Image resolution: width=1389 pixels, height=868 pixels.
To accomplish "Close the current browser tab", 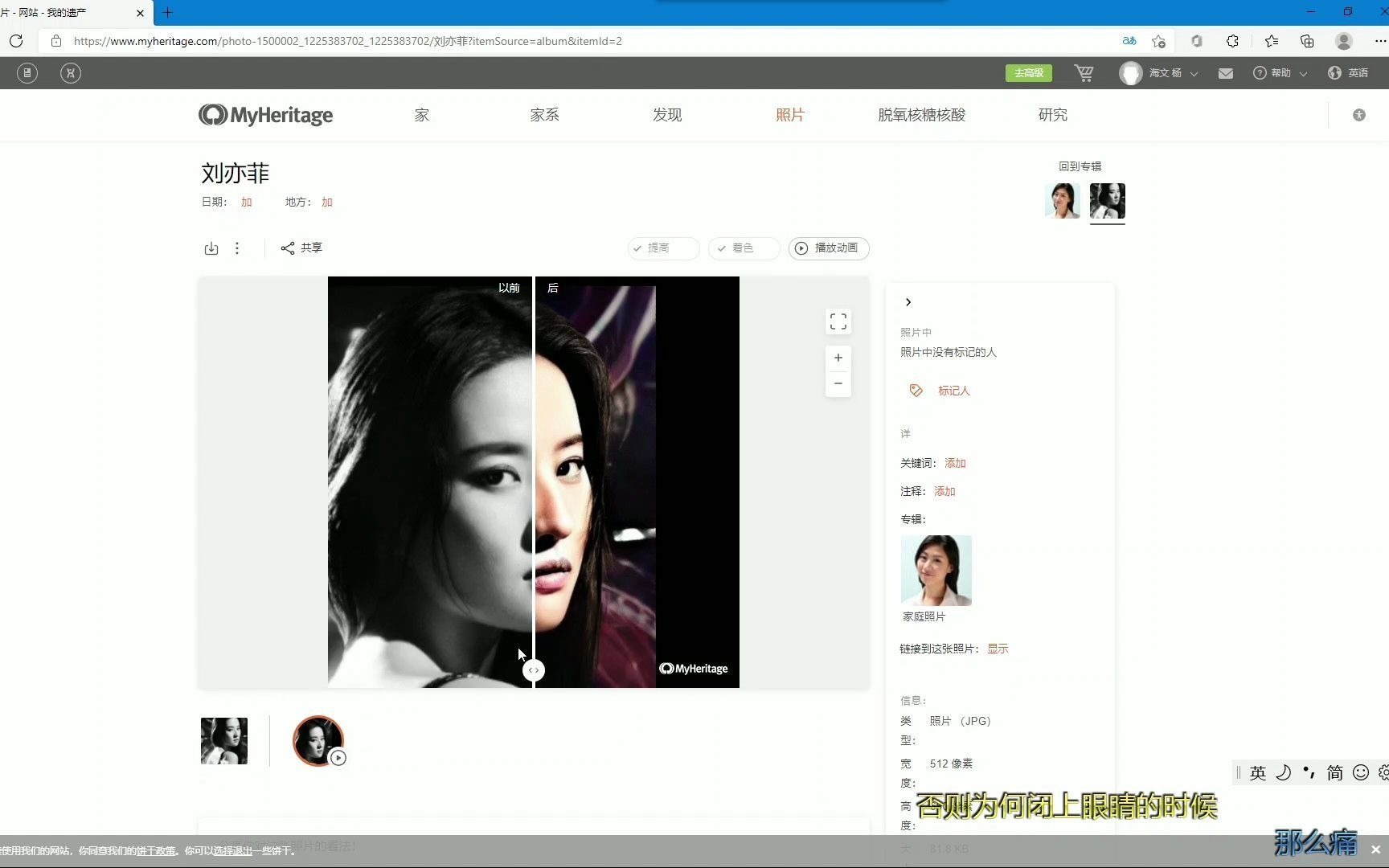I will [140, 13].
